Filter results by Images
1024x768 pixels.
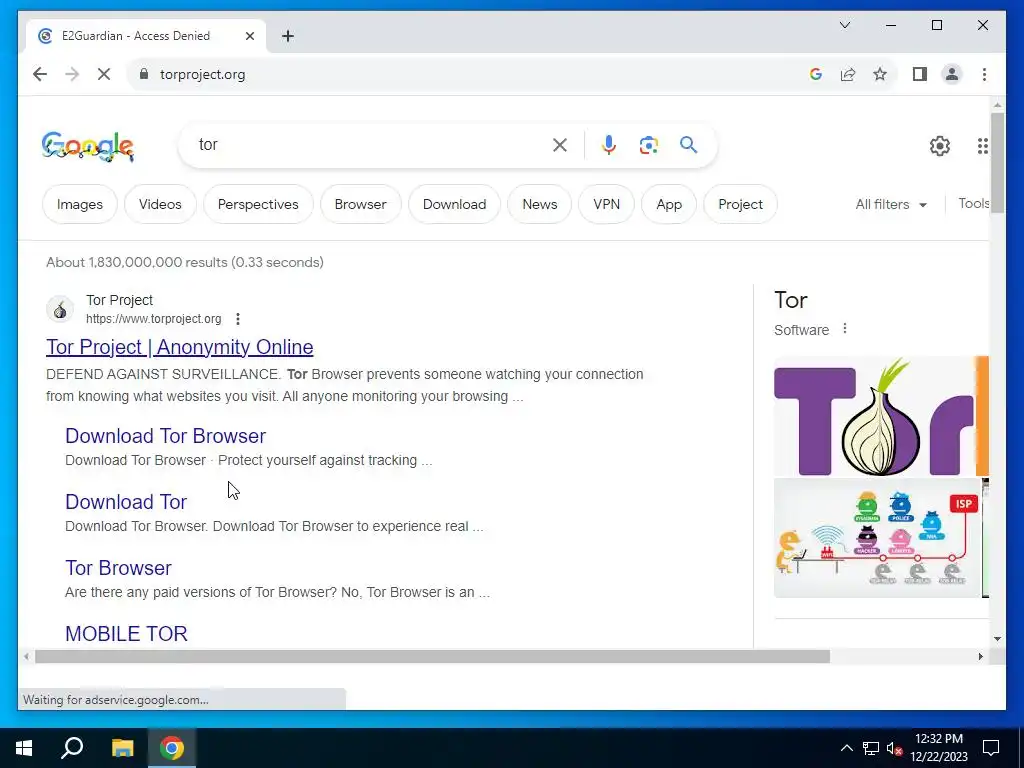(x=80, y=204)
